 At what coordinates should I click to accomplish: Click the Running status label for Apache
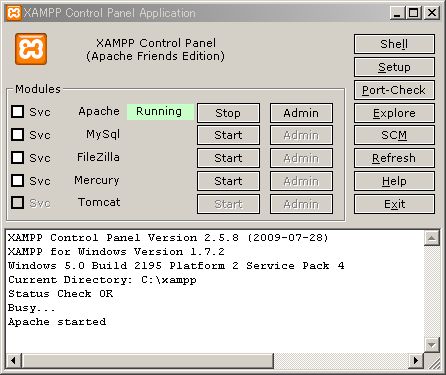point(160,112)
